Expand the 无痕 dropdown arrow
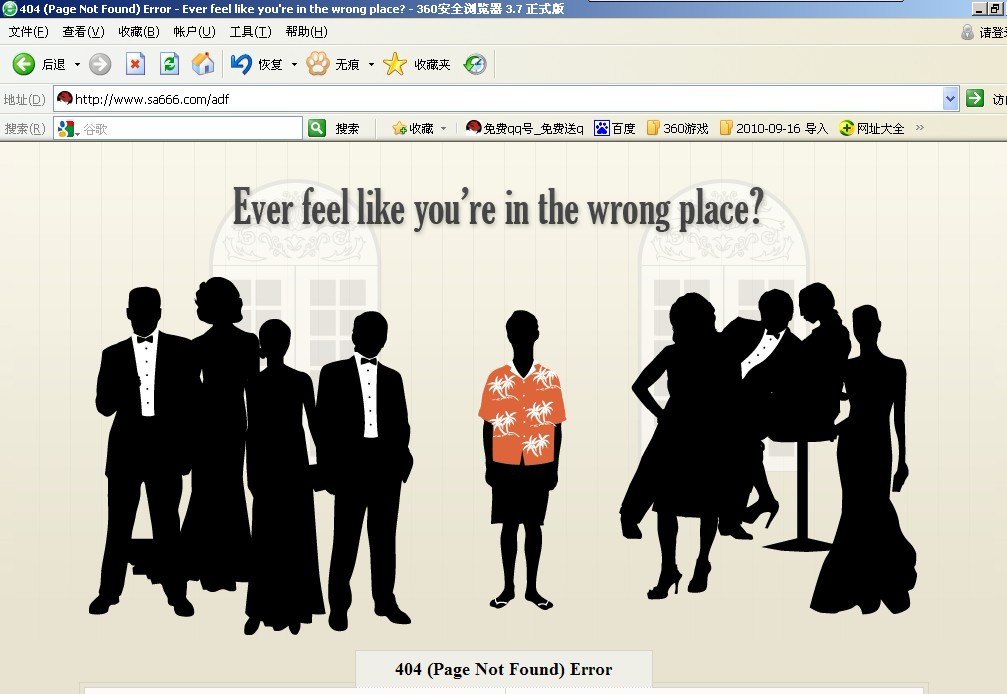The height and width of the screenshot is (694, 1007). click(x=371, y=64)
